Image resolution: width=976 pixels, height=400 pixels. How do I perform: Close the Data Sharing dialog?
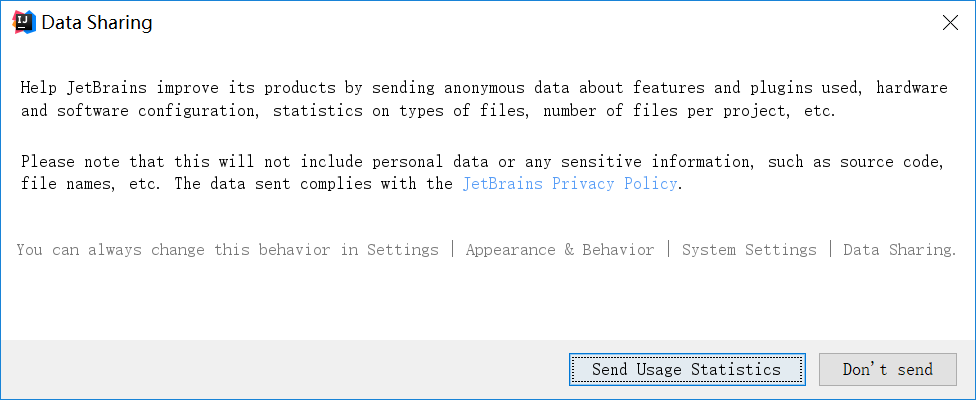[x=950, y=23]
